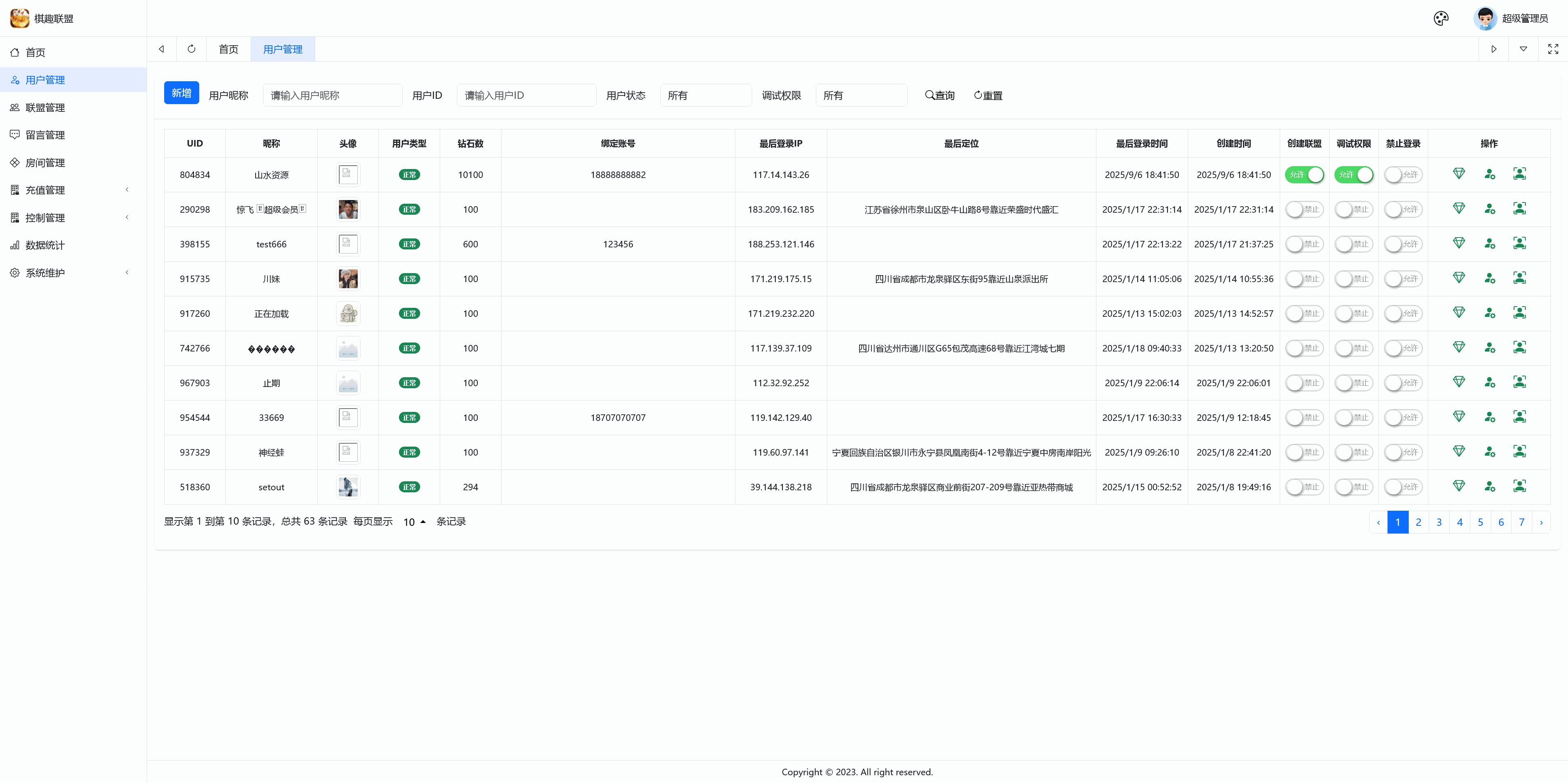Image resolution: width=1568 pixels, height=783 pixels.
Task: Switch to the 首页 tab
Action: 228,49
